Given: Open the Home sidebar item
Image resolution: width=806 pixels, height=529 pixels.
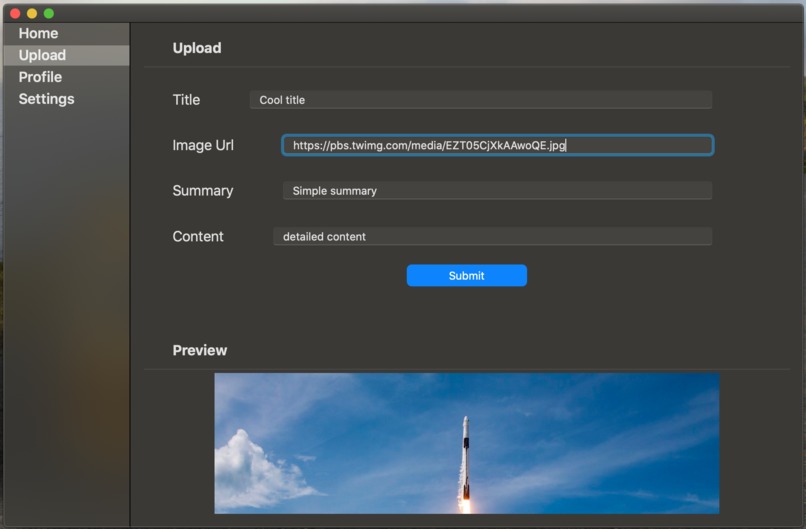Looking at the screenshot, I should pos(66,33).
